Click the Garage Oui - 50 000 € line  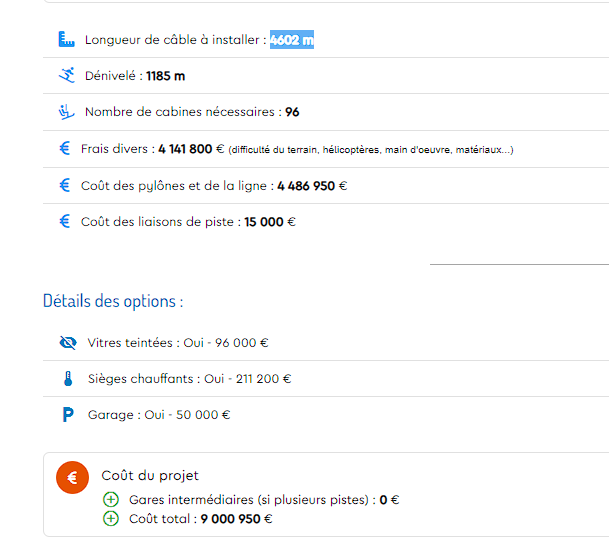159,415
